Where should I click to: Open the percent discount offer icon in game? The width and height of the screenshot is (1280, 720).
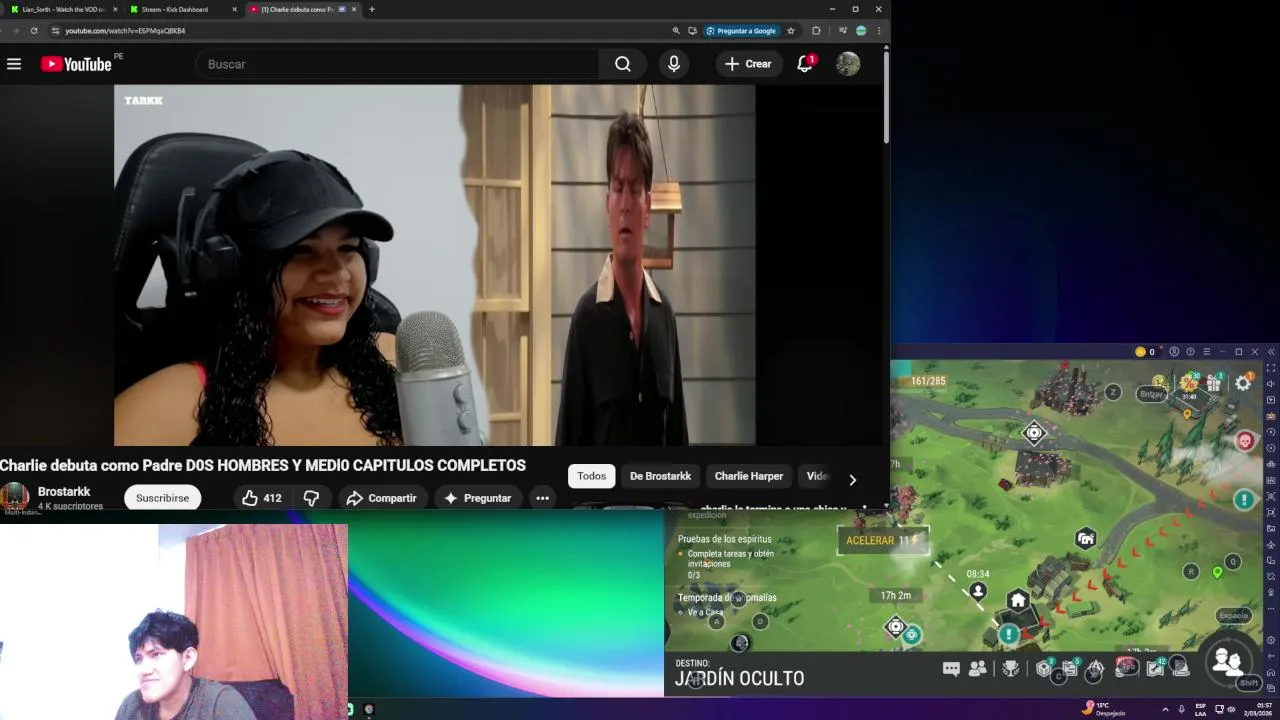point(1189,383)
